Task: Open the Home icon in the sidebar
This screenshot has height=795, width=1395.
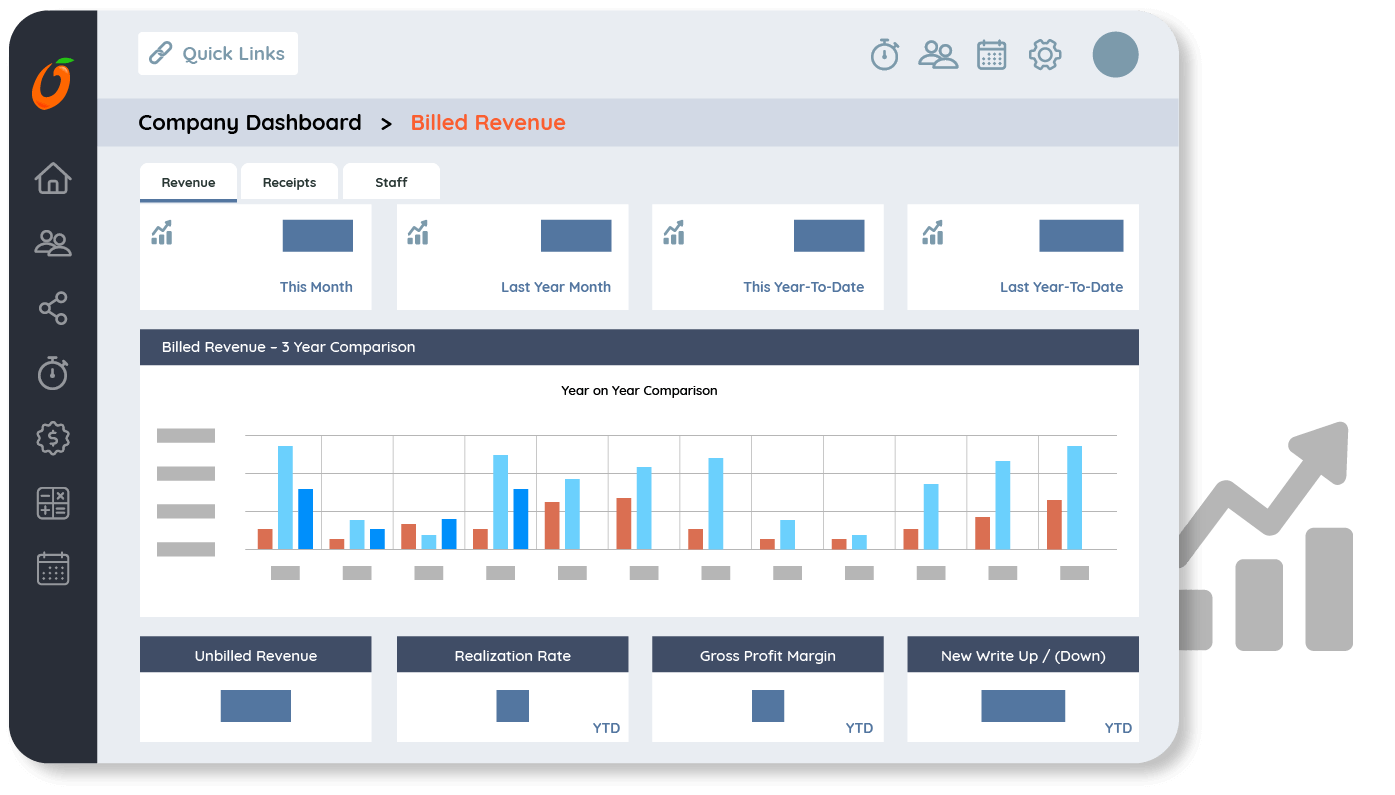Action: click(53, 178)
